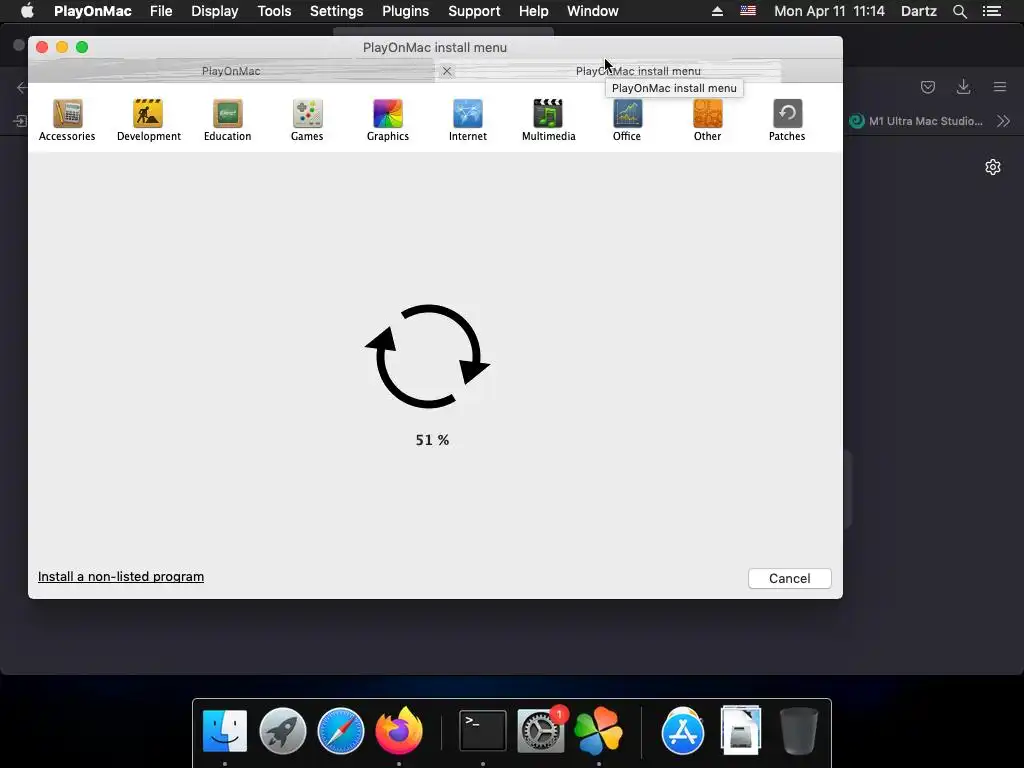
Task: Click the eject icon in menu bar
Action: (x=717, y=11)
